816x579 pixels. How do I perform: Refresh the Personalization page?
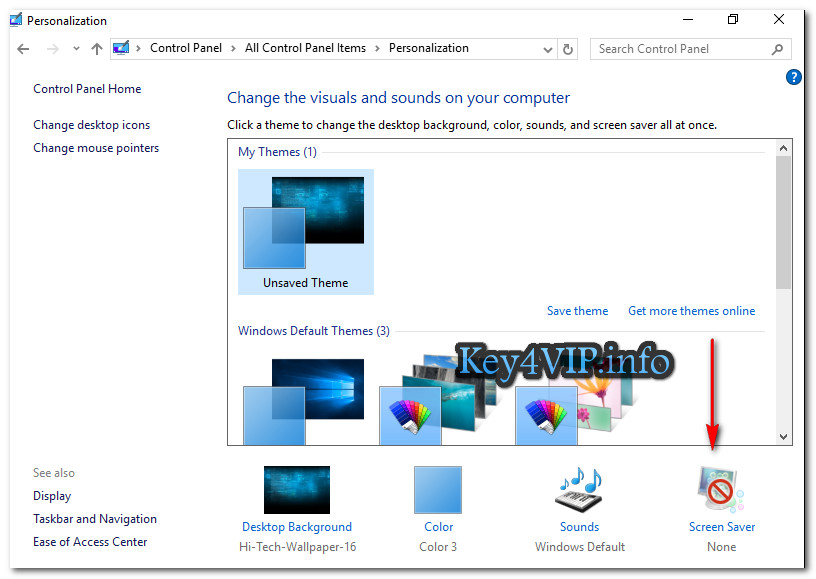568,49
